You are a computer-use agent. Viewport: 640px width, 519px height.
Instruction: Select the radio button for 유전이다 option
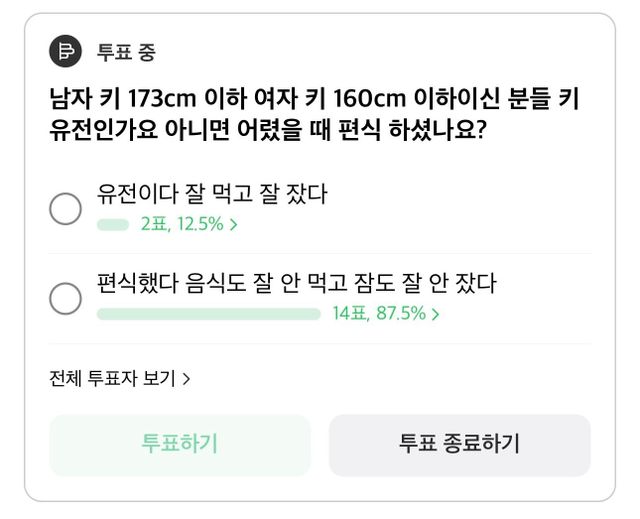pyautogui.click(x=66, y=208)
